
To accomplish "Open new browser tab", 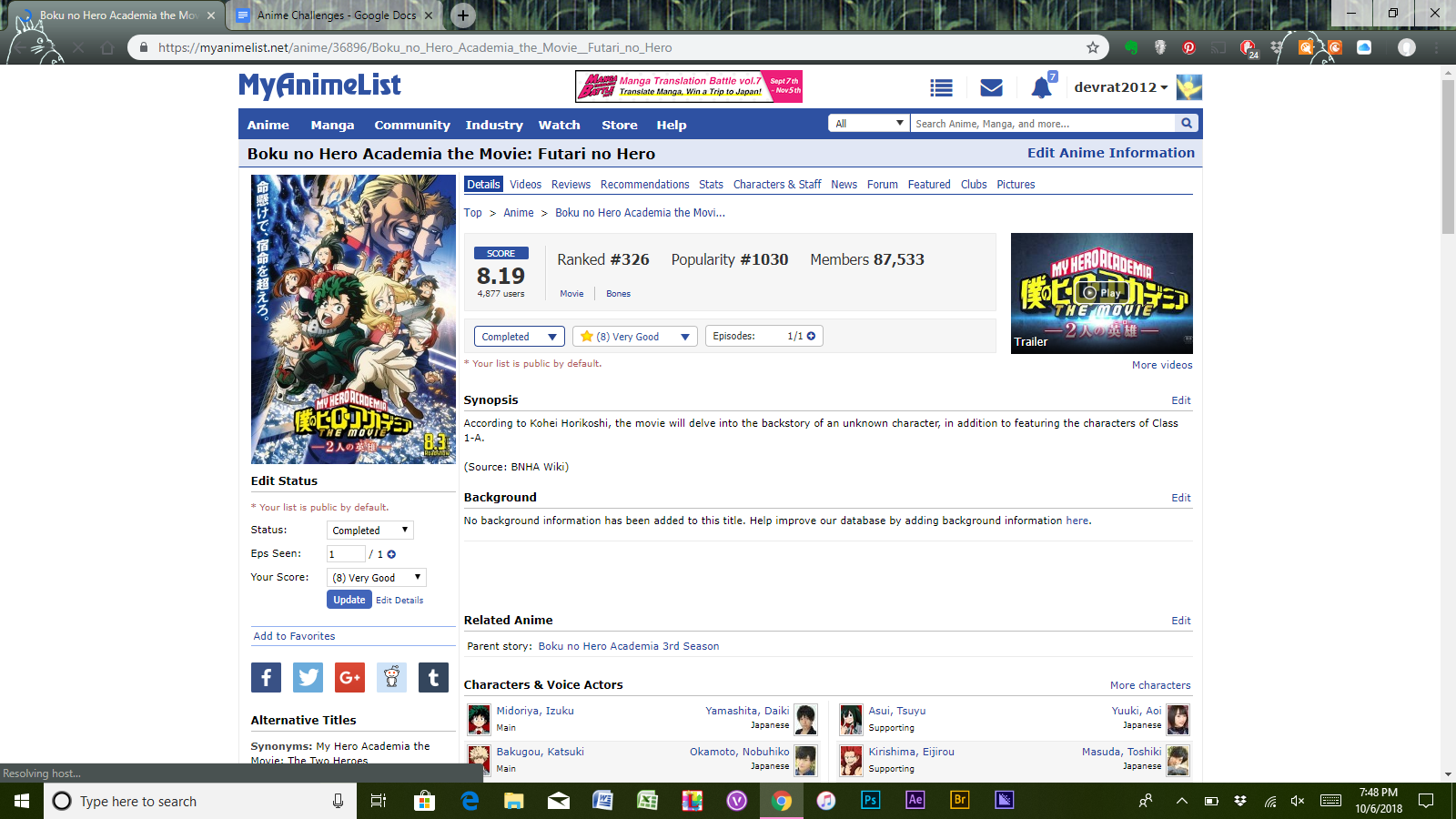I will tap(463, 15).
